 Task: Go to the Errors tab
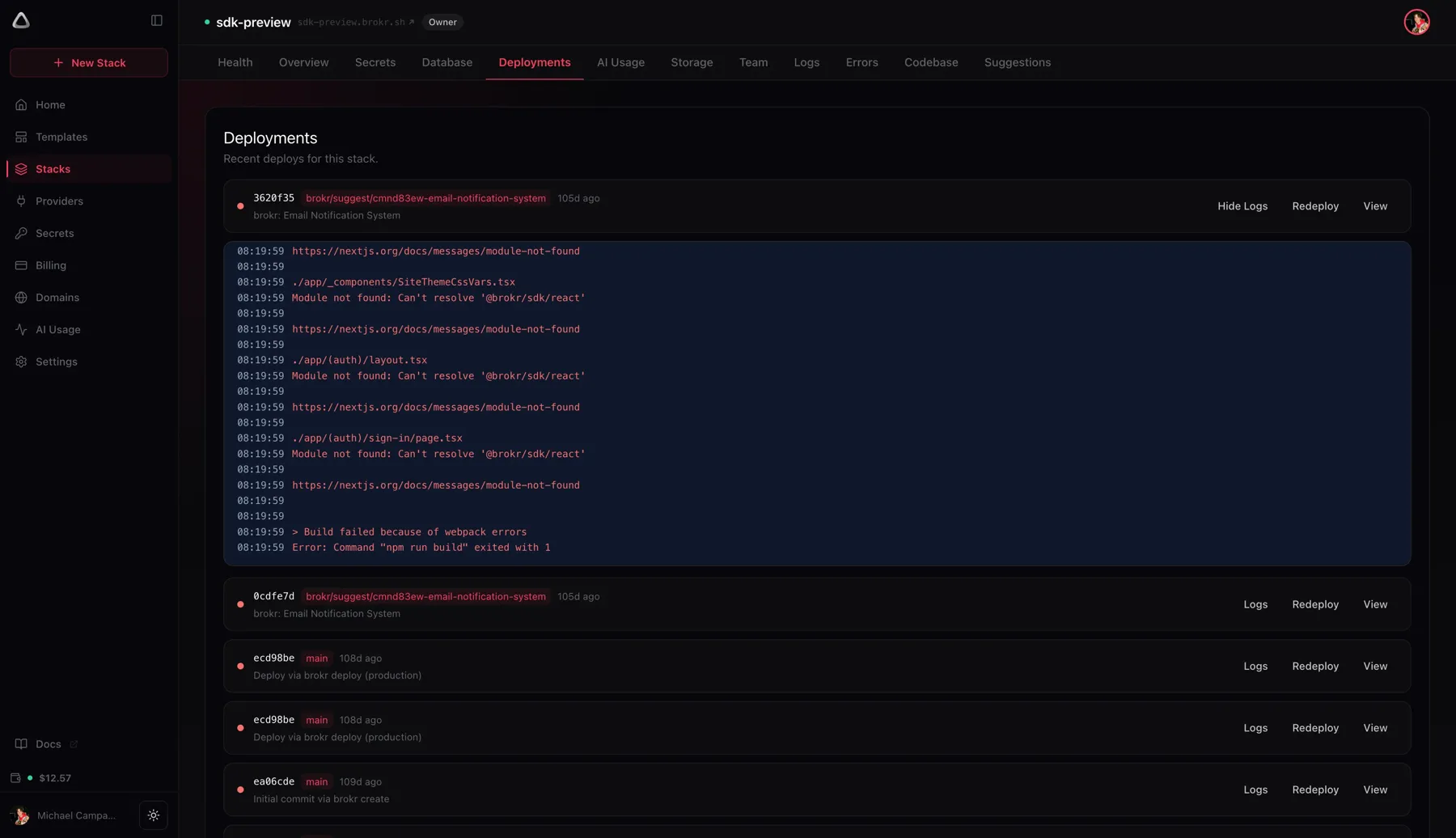click(861, 62)
